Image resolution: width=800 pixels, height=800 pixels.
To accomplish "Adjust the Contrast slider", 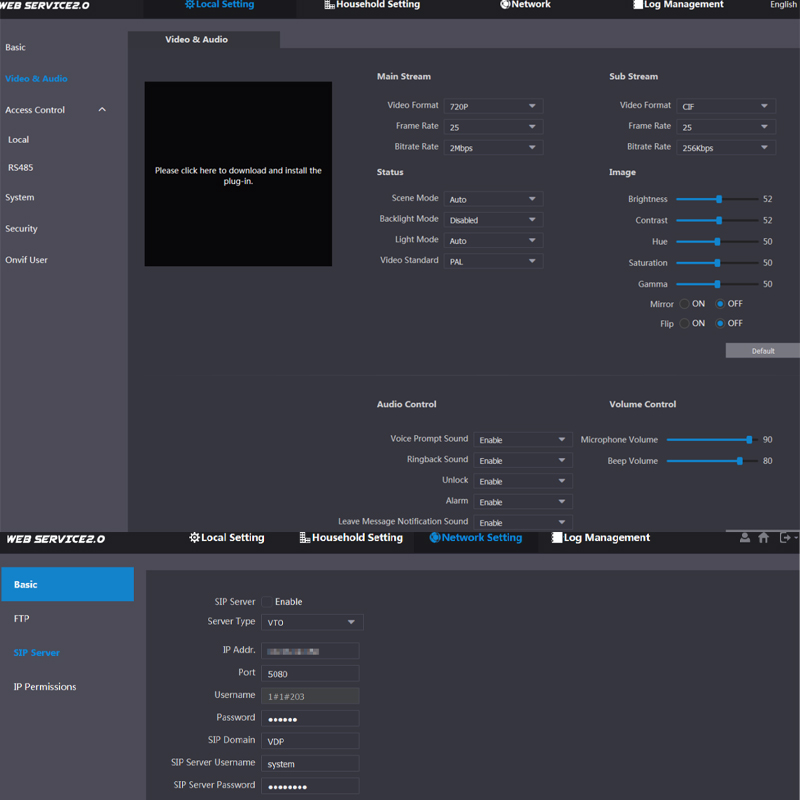I will click(x=717, y=220).
